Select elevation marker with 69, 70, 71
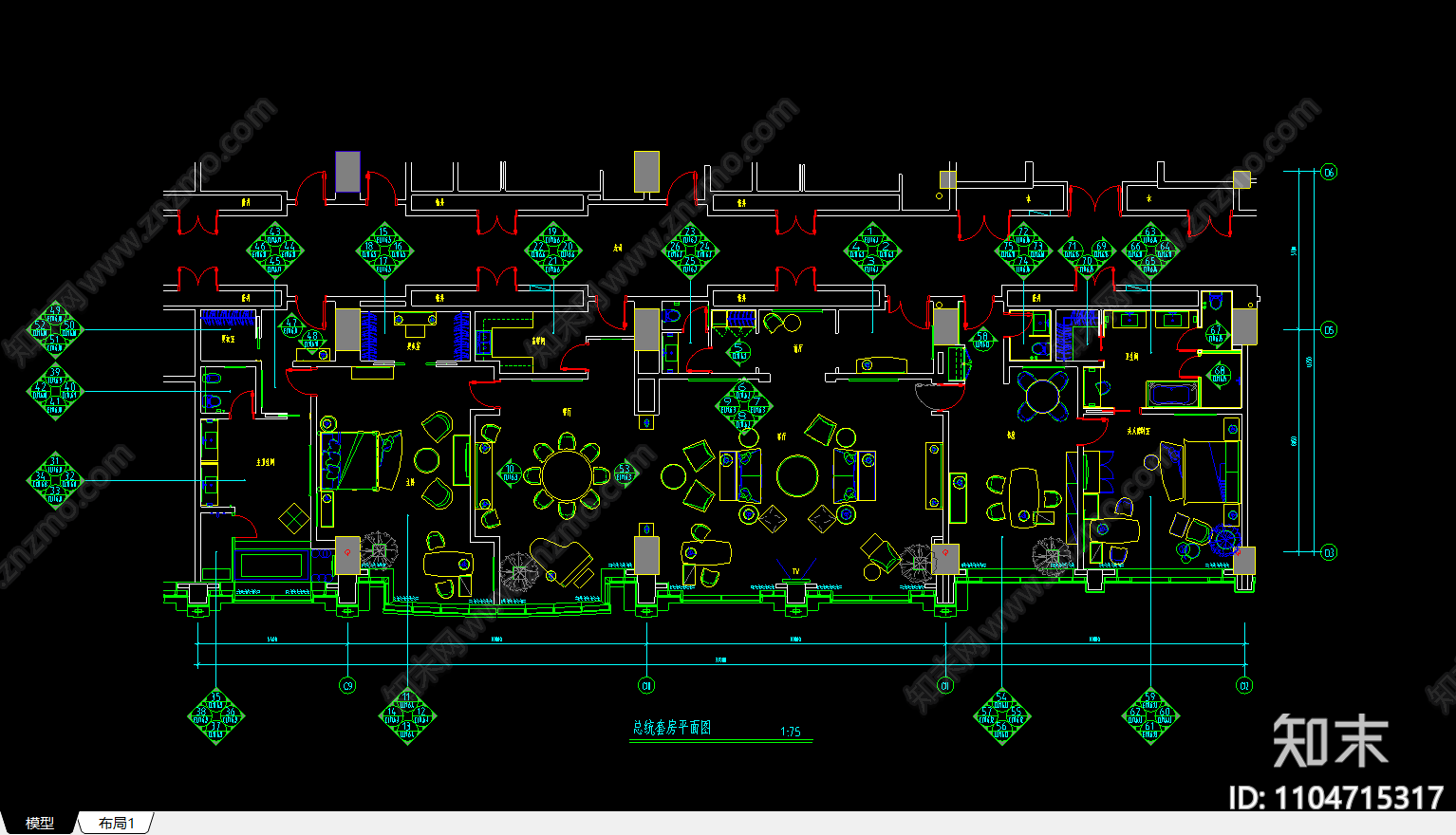Viewport: 1456px width, 835px height. (1087, 253)
